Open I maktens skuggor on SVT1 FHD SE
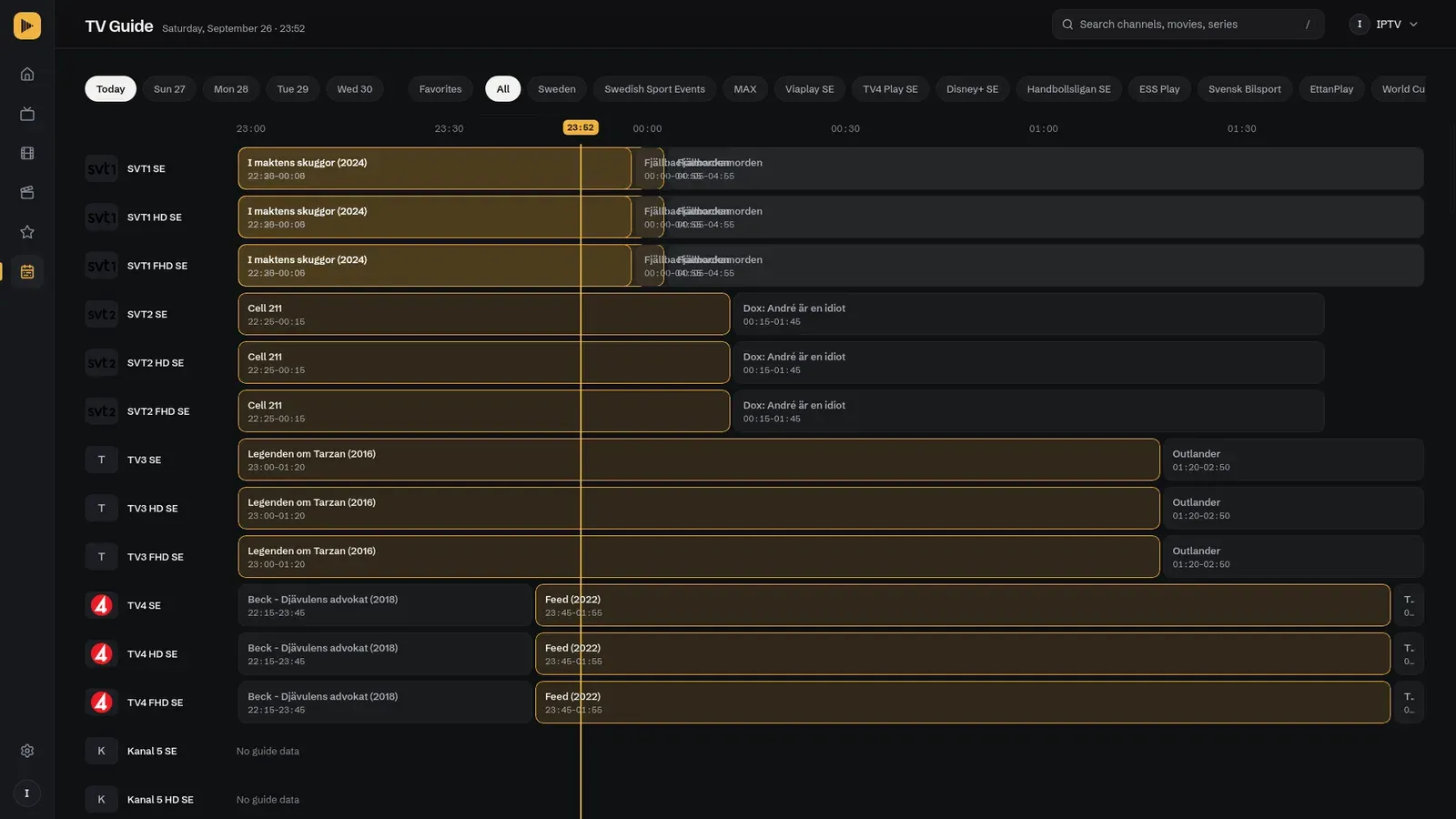 point(434,266)
